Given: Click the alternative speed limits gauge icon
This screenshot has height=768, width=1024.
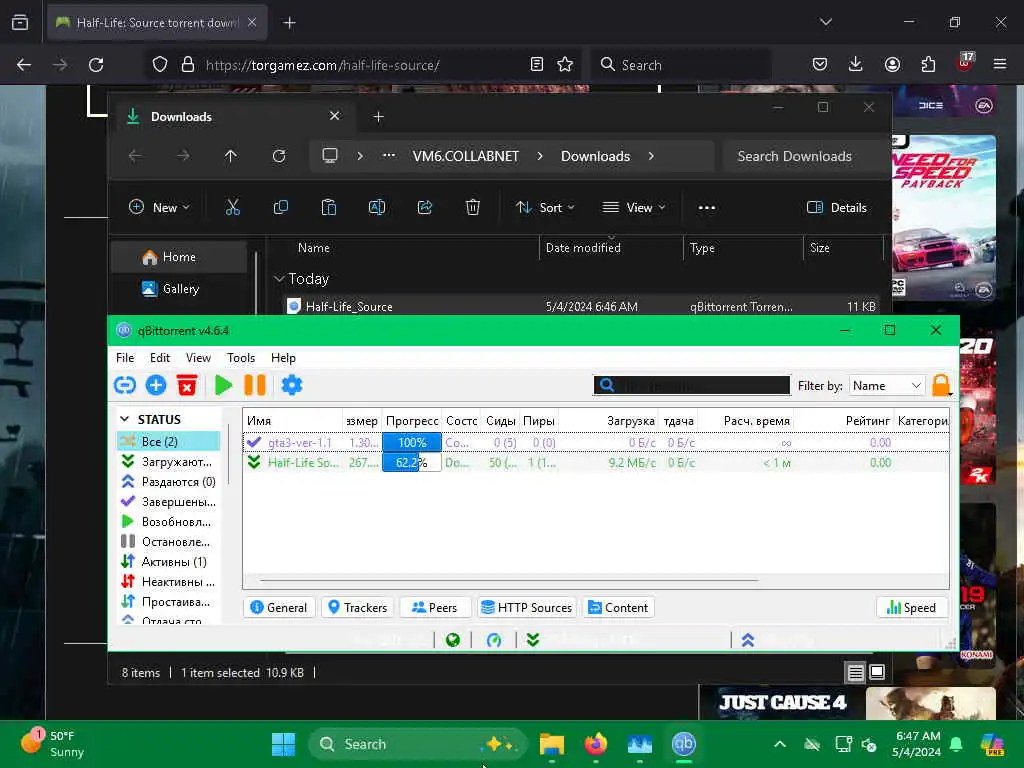Looking at the screenshot, I should pos(494,640).
